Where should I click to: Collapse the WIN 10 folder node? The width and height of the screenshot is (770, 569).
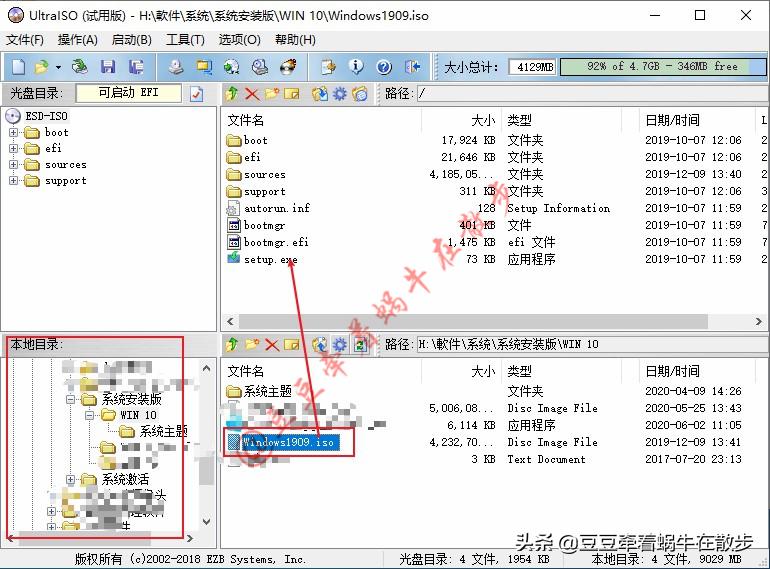[x=89, y=415]
